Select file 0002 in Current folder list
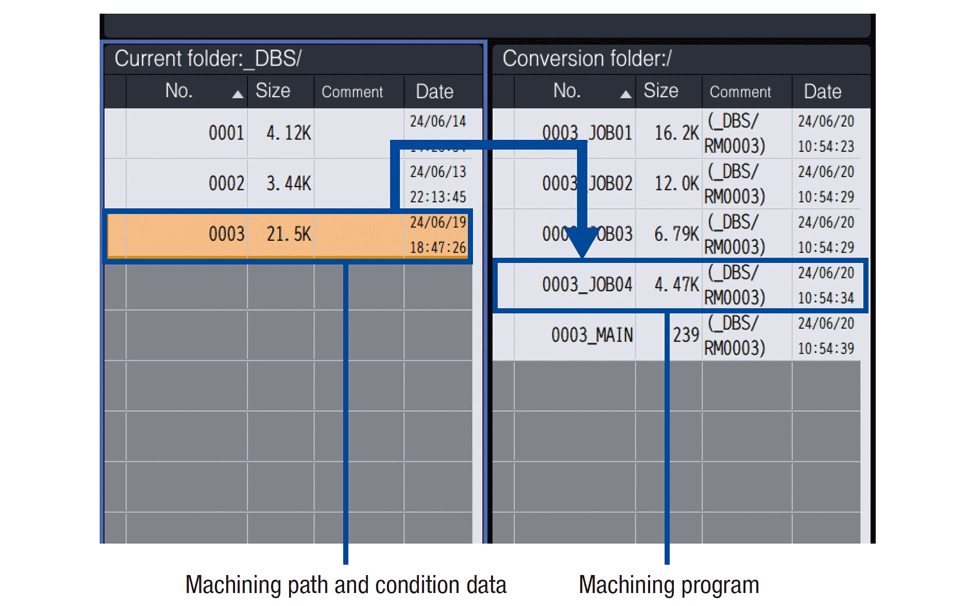 [x=226, y=184]
